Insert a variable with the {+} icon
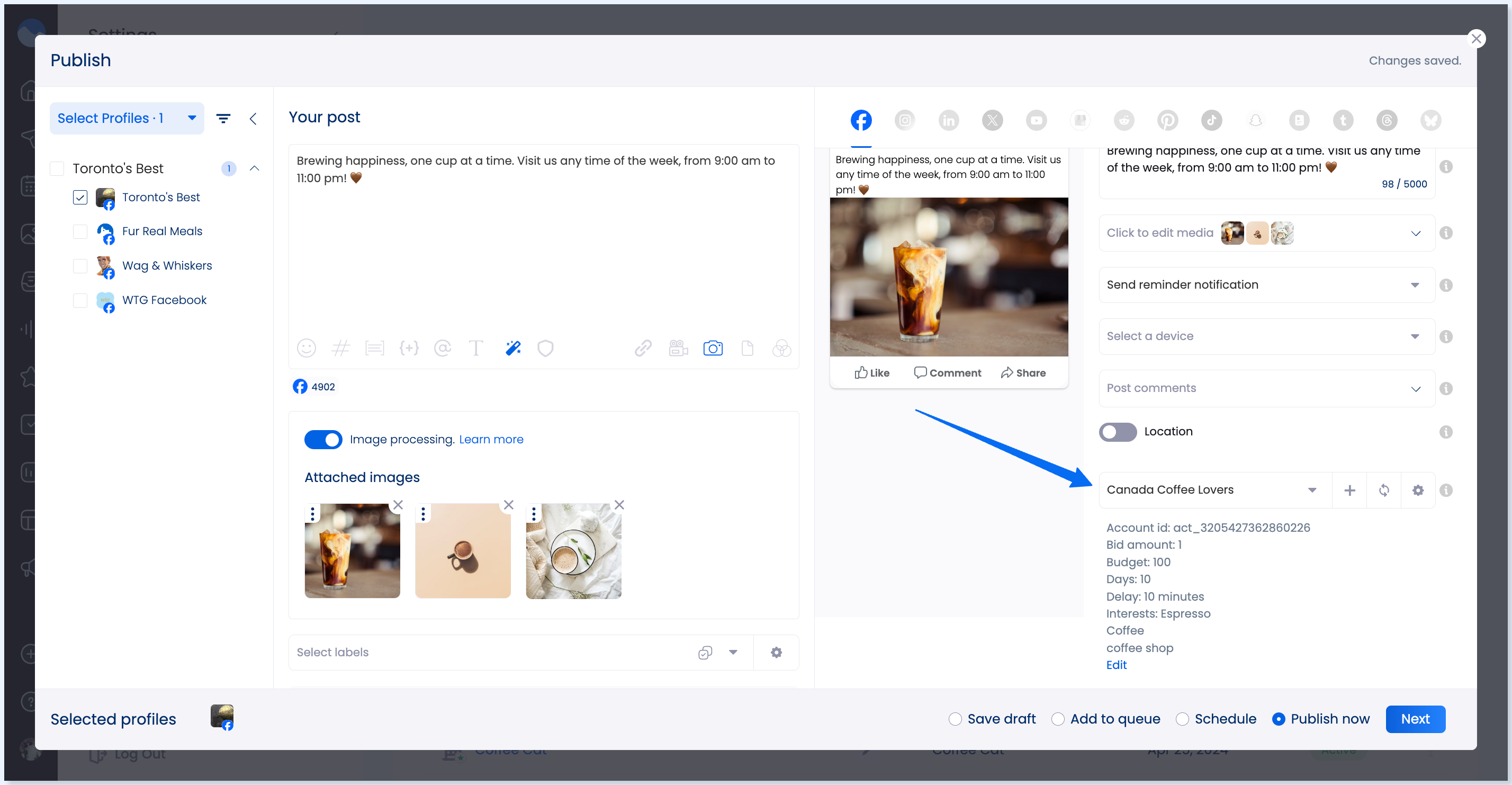The height and width of the screenshot is (785, 1512). coord(409,348)
